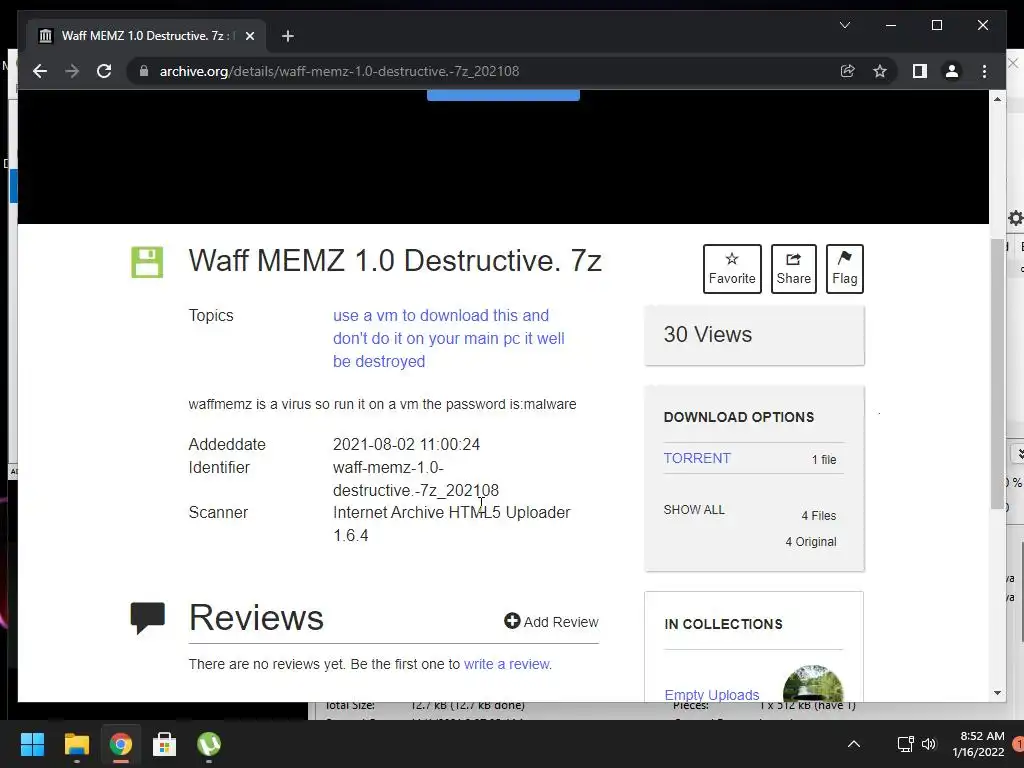Click the share-this-page icon in address bar
The width and height of the screenshot is (1024, 768).
[x=848, y=71]
